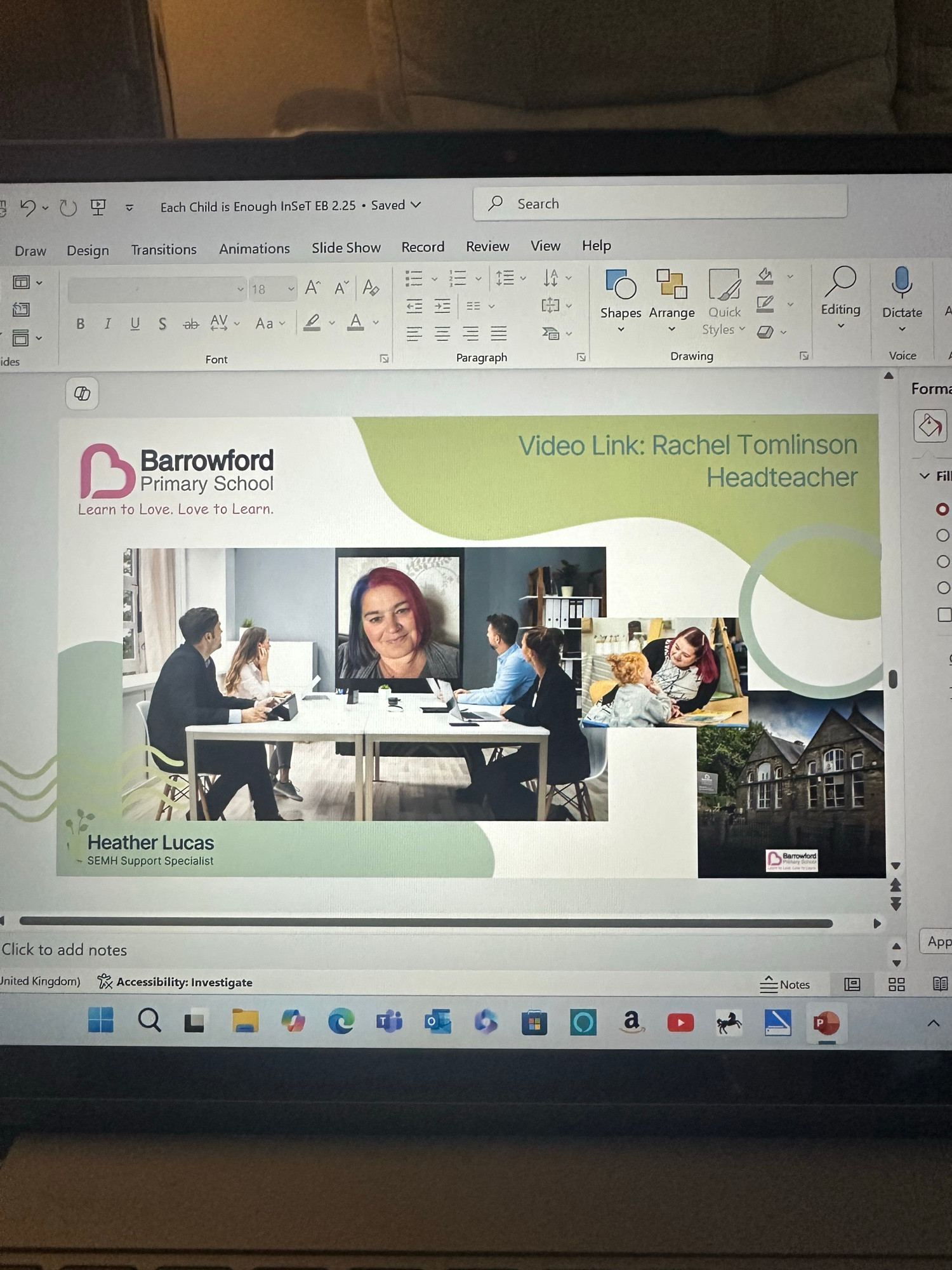
Task: Click Shape Effects icon
Action: pyautogui.click(x=765, y=331)
